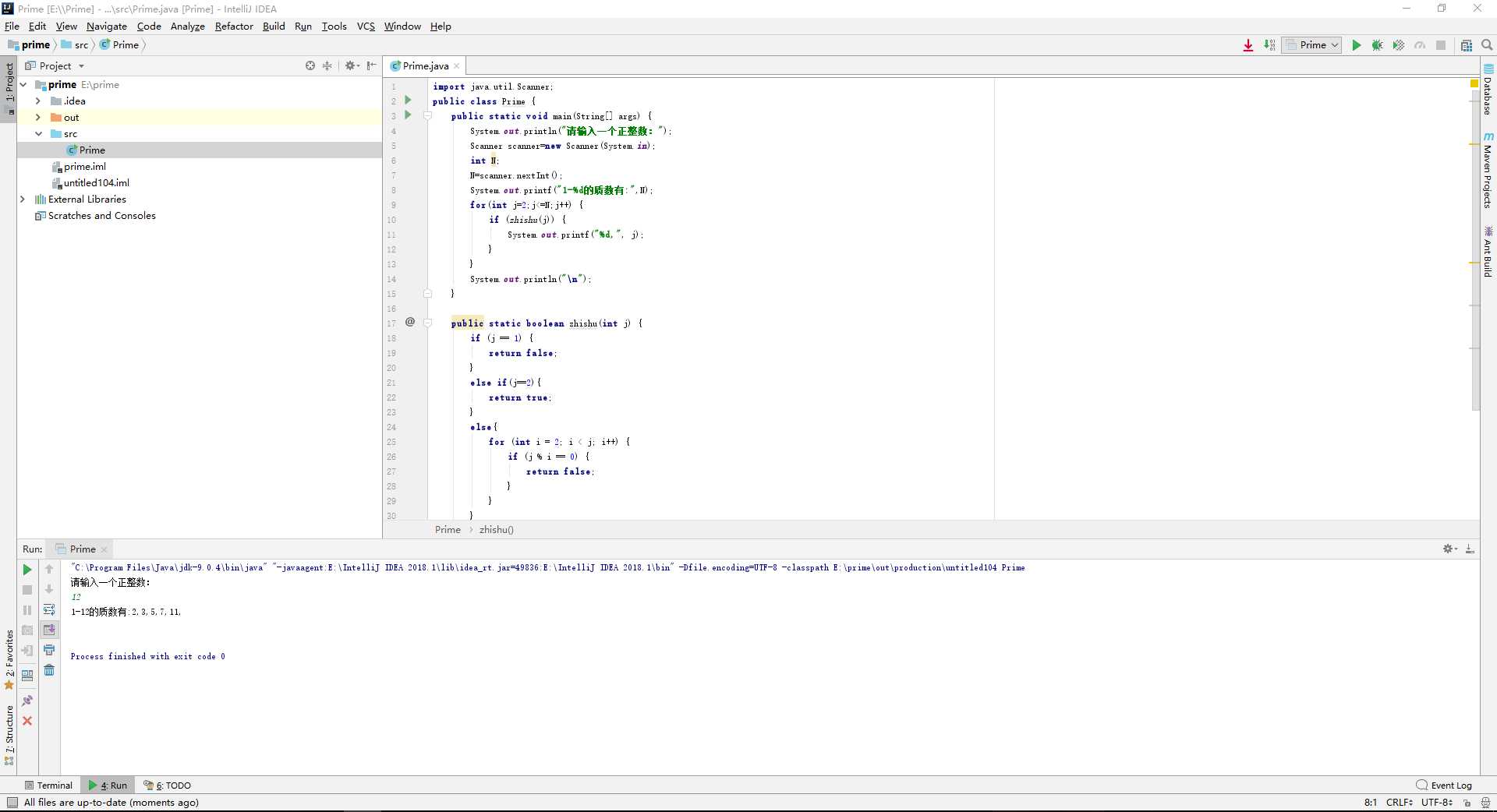
Task: Expand the .idea folder
Action: (37, 101)
